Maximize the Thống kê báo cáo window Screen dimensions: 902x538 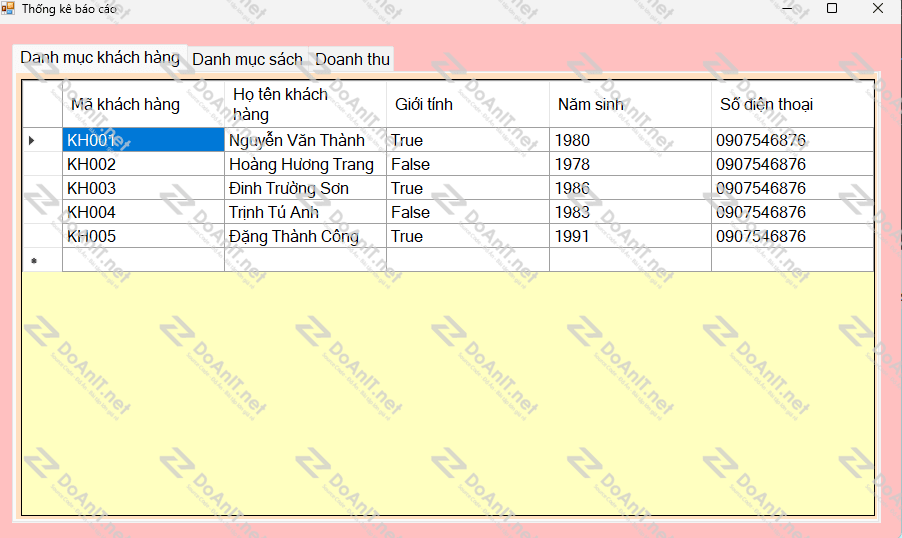click(x=832, y=8)
